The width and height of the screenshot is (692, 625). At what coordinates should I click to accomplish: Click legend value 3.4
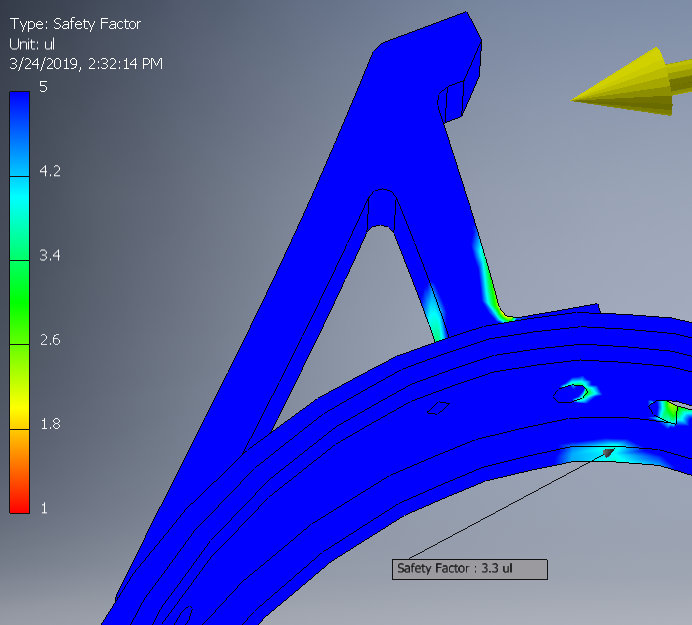(x=50, y=255)
